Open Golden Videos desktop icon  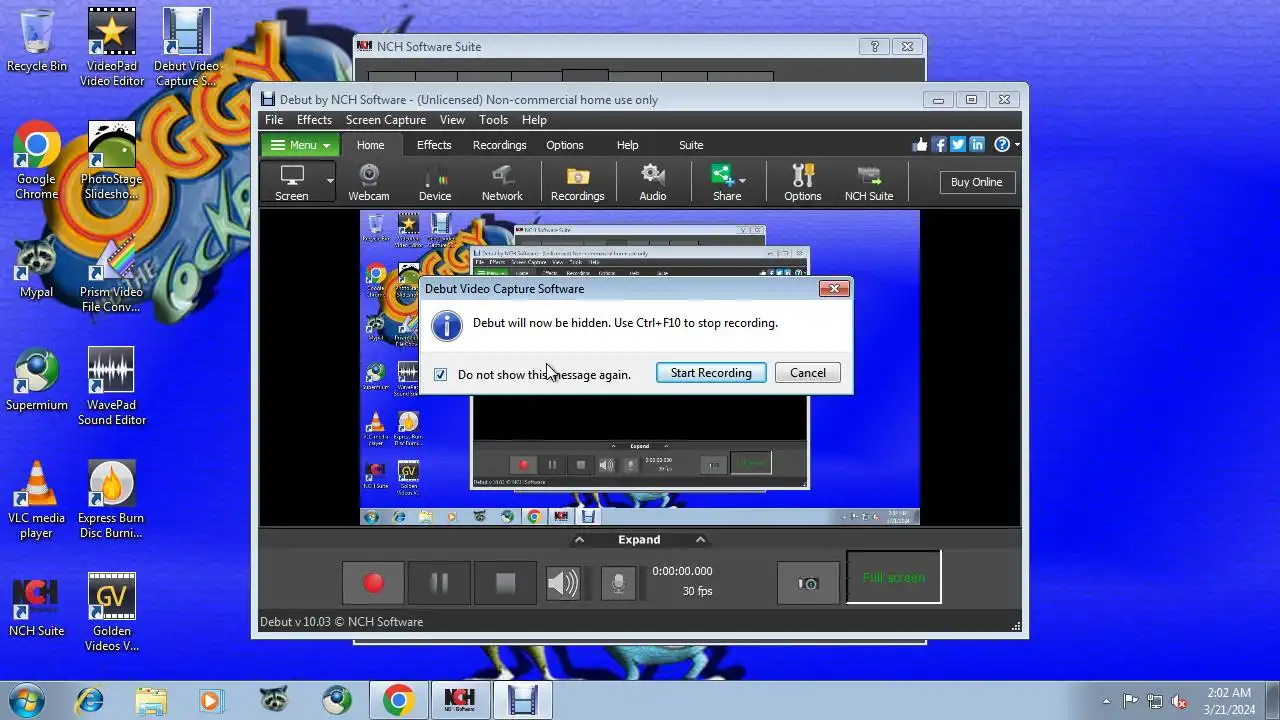tap(112, 612)
